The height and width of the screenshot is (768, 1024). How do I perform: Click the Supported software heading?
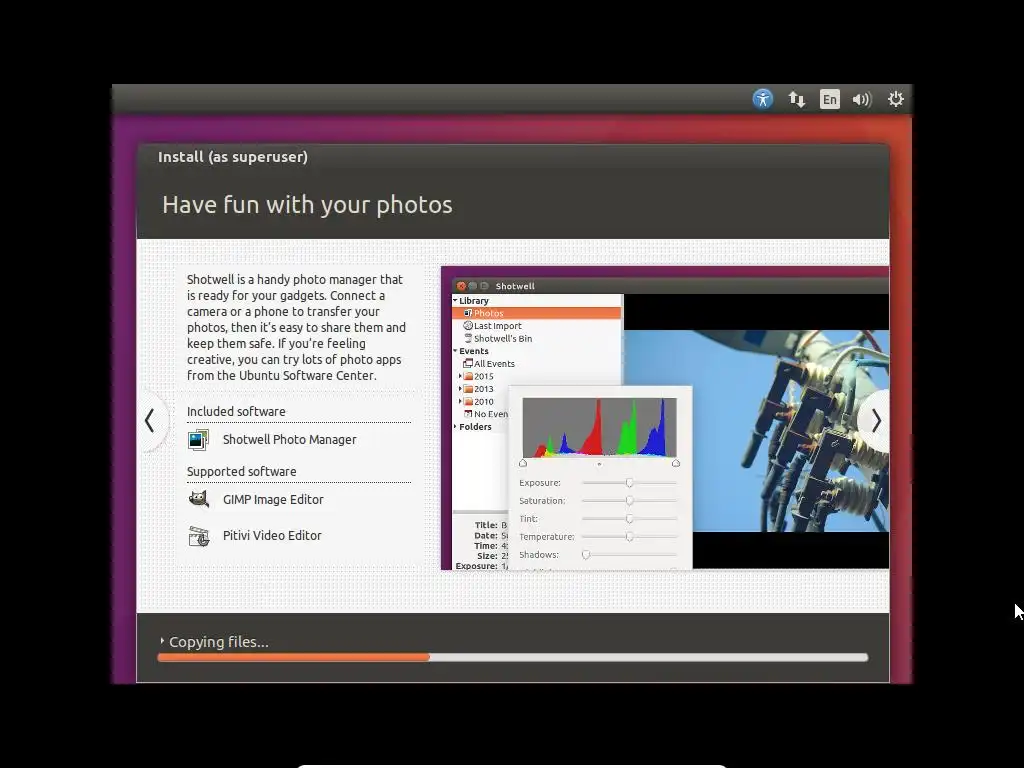[x=241, y=472]
